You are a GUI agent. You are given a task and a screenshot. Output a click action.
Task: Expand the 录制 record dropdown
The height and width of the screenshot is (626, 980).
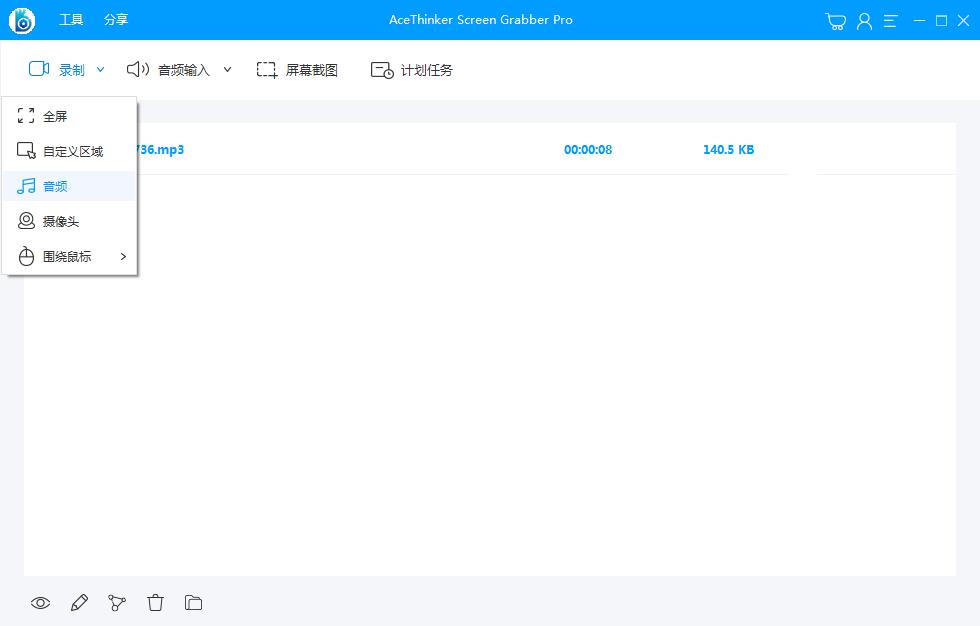(100, 70)
